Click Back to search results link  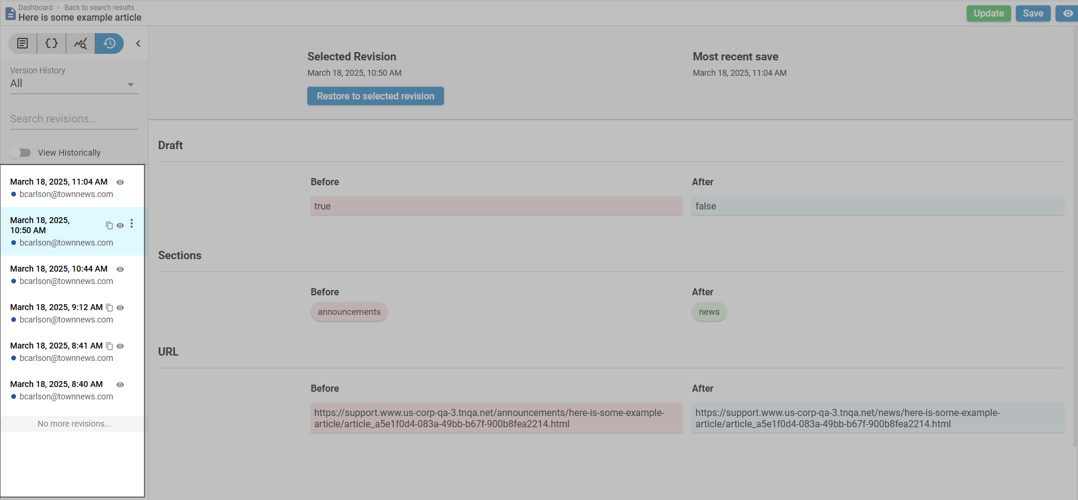point(99,7)
